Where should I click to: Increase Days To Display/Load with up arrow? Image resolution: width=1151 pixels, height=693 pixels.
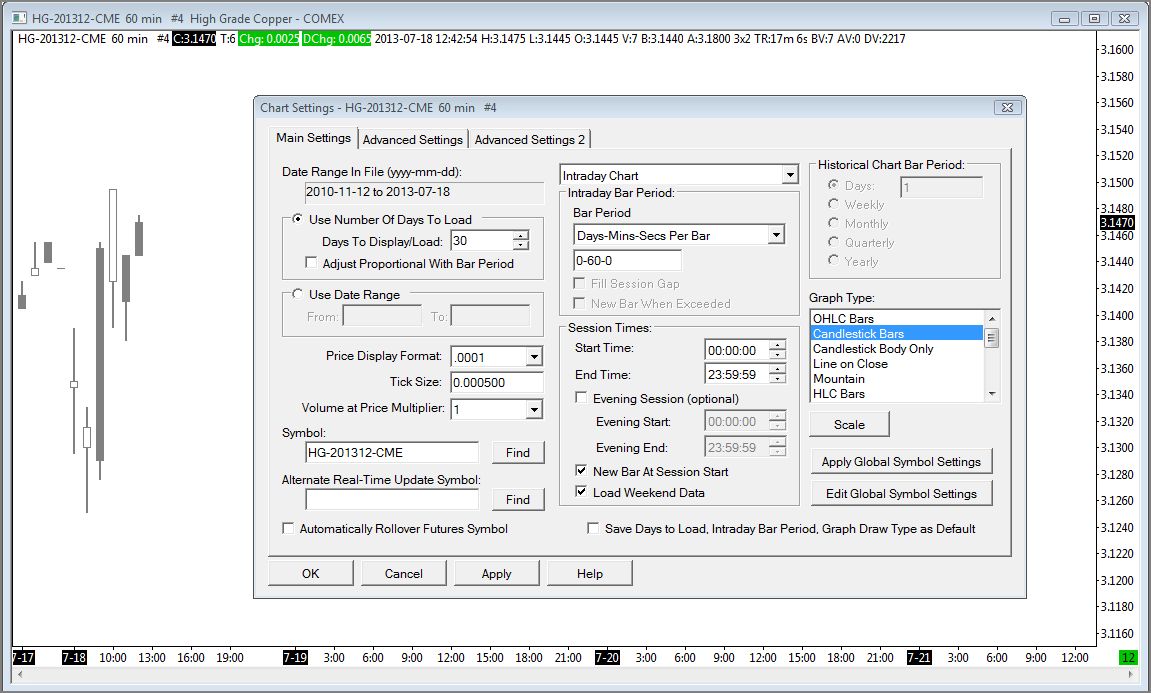[x=520, y=236]
